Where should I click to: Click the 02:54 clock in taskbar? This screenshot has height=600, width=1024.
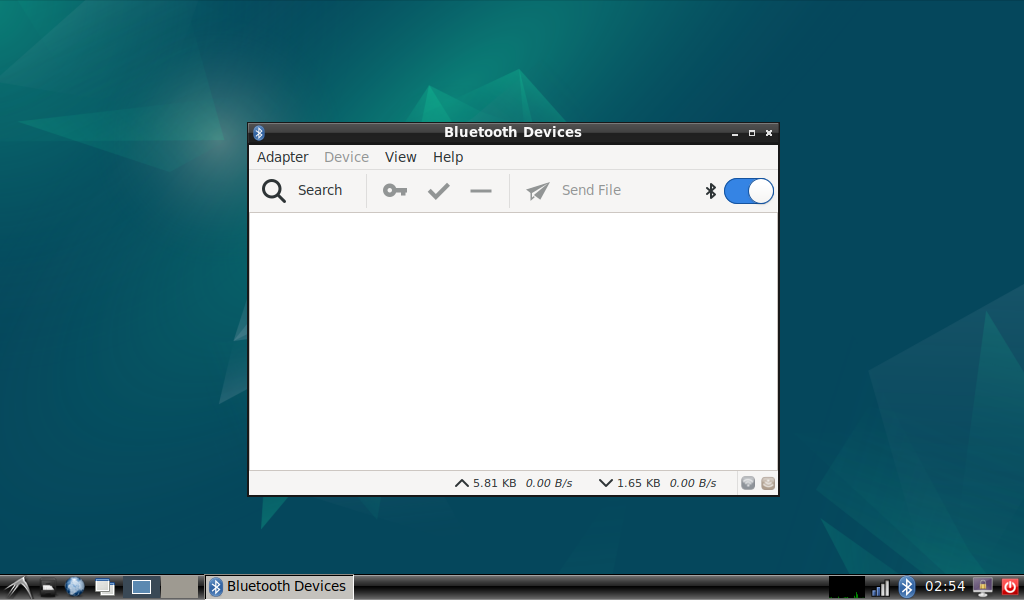pyautogui.click(x=945, y=586)
